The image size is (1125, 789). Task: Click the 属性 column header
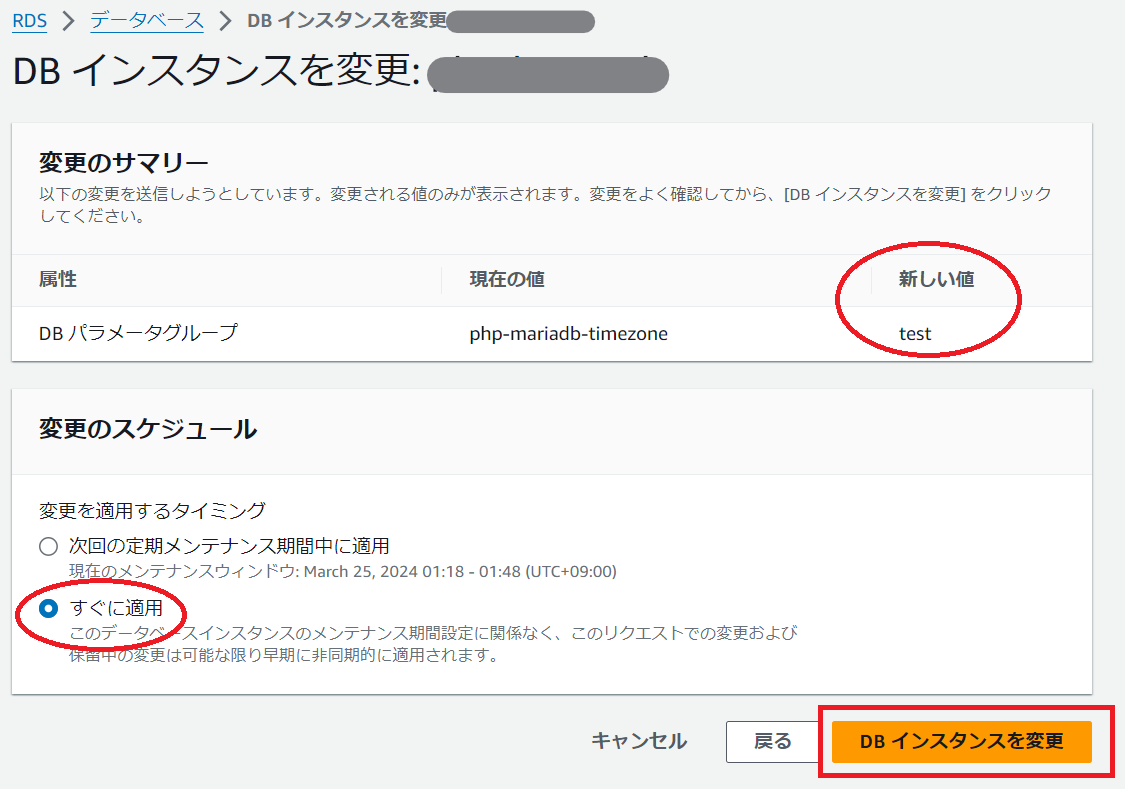pos(55,280)
